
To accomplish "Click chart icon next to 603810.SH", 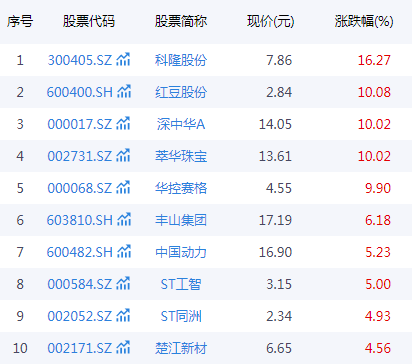I will (x=124, y=220).
